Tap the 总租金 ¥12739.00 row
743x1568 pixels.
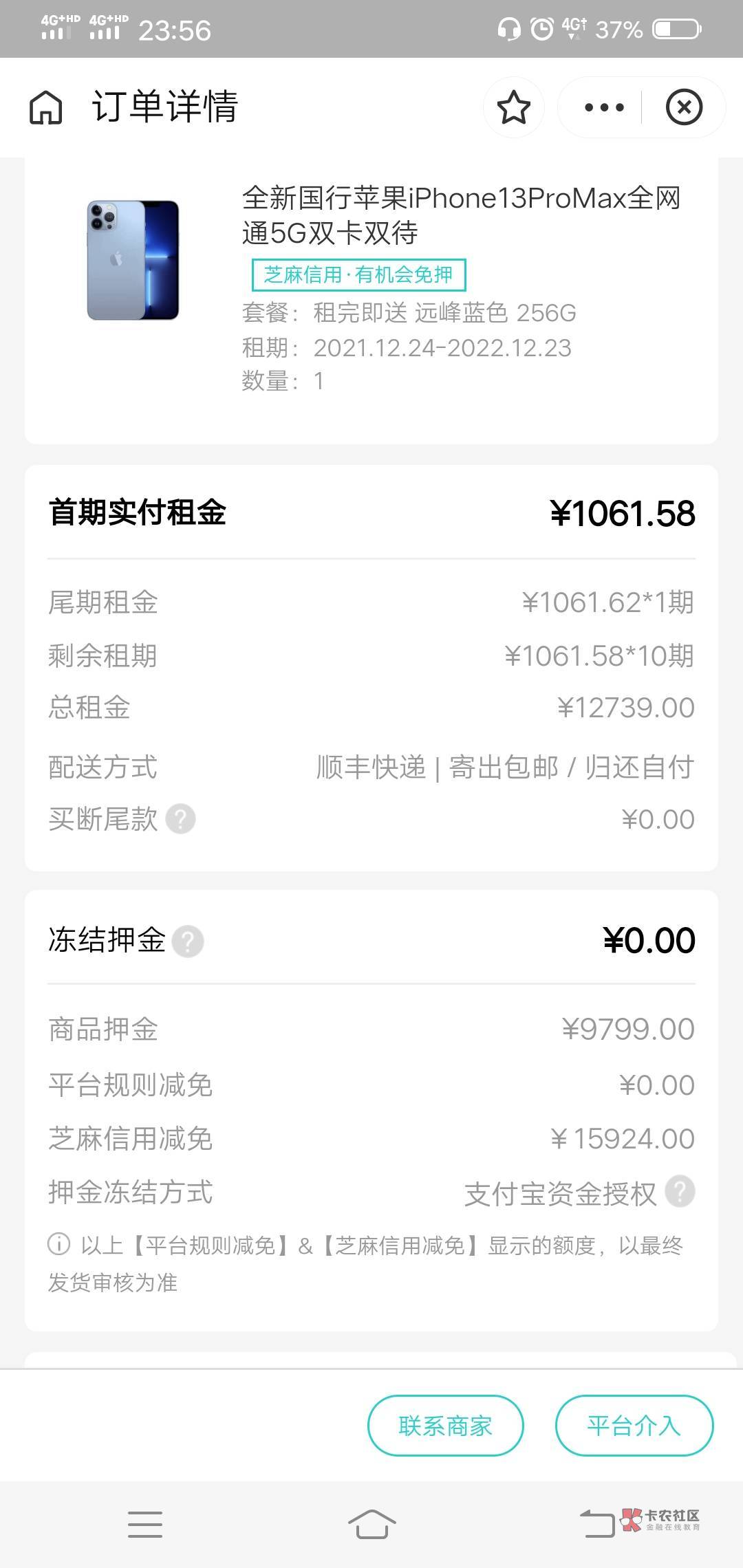(371, 708)
